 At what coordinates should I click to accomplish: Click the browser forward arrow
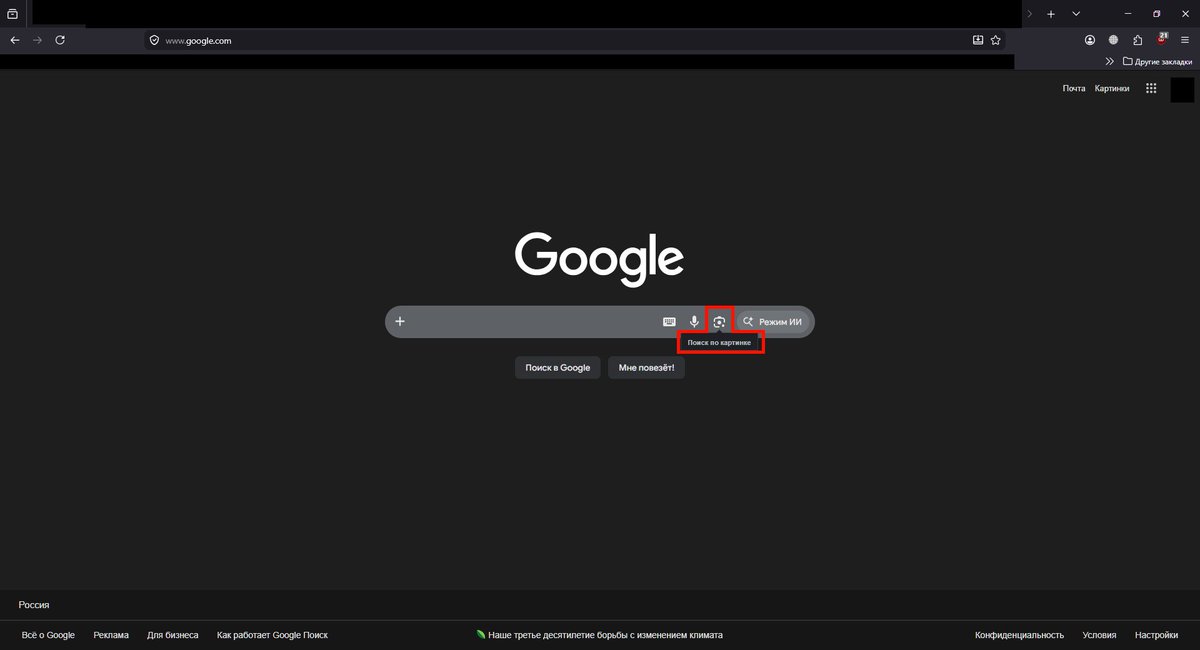[x=37, y=40]
